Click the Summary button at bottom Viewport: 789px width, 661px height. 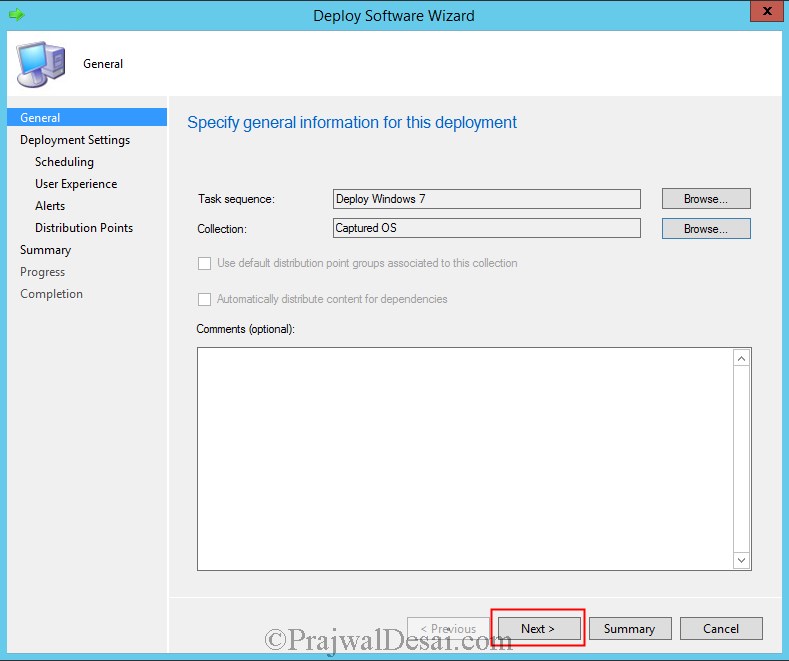[630, 628]
